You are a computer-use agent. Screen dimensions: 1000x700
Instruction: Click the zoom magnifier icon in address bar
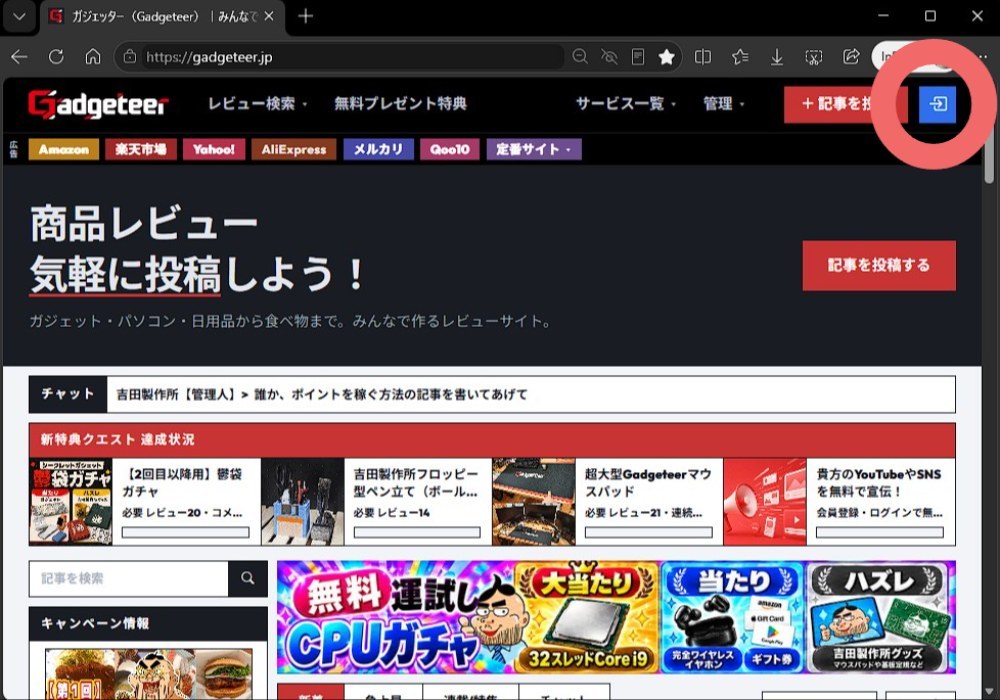point(580,57)
